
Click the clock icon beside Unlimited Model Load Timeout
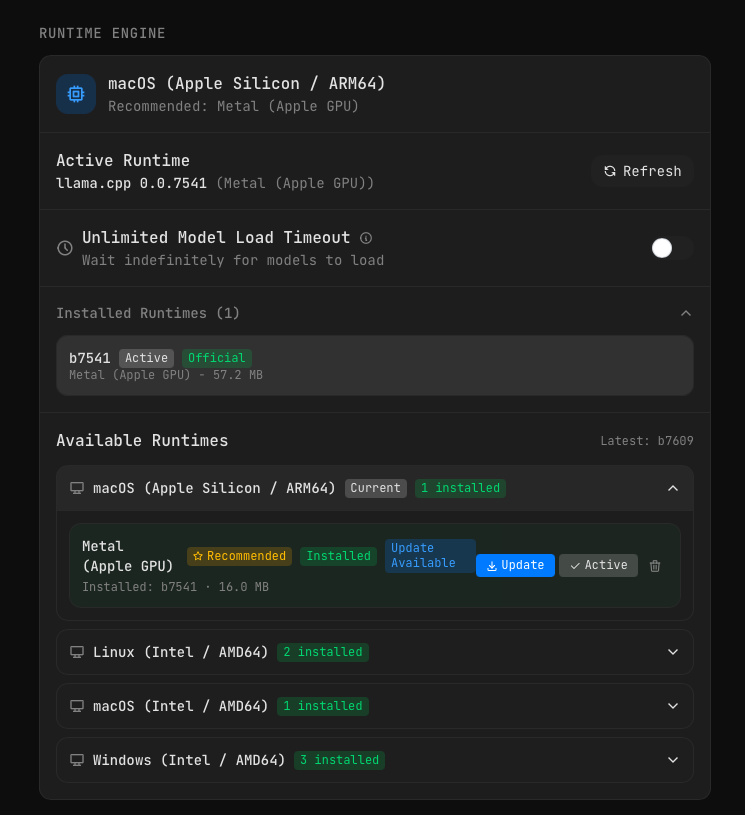63,248
